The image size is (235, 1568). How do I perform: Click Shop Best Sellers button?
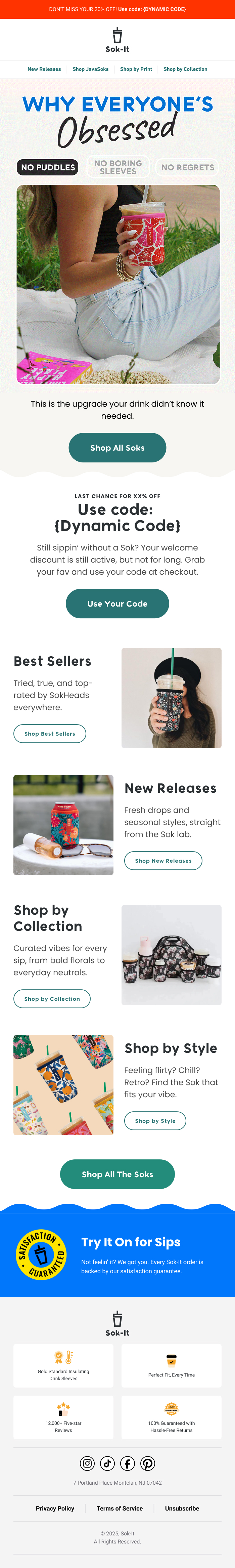coord(50,734)
